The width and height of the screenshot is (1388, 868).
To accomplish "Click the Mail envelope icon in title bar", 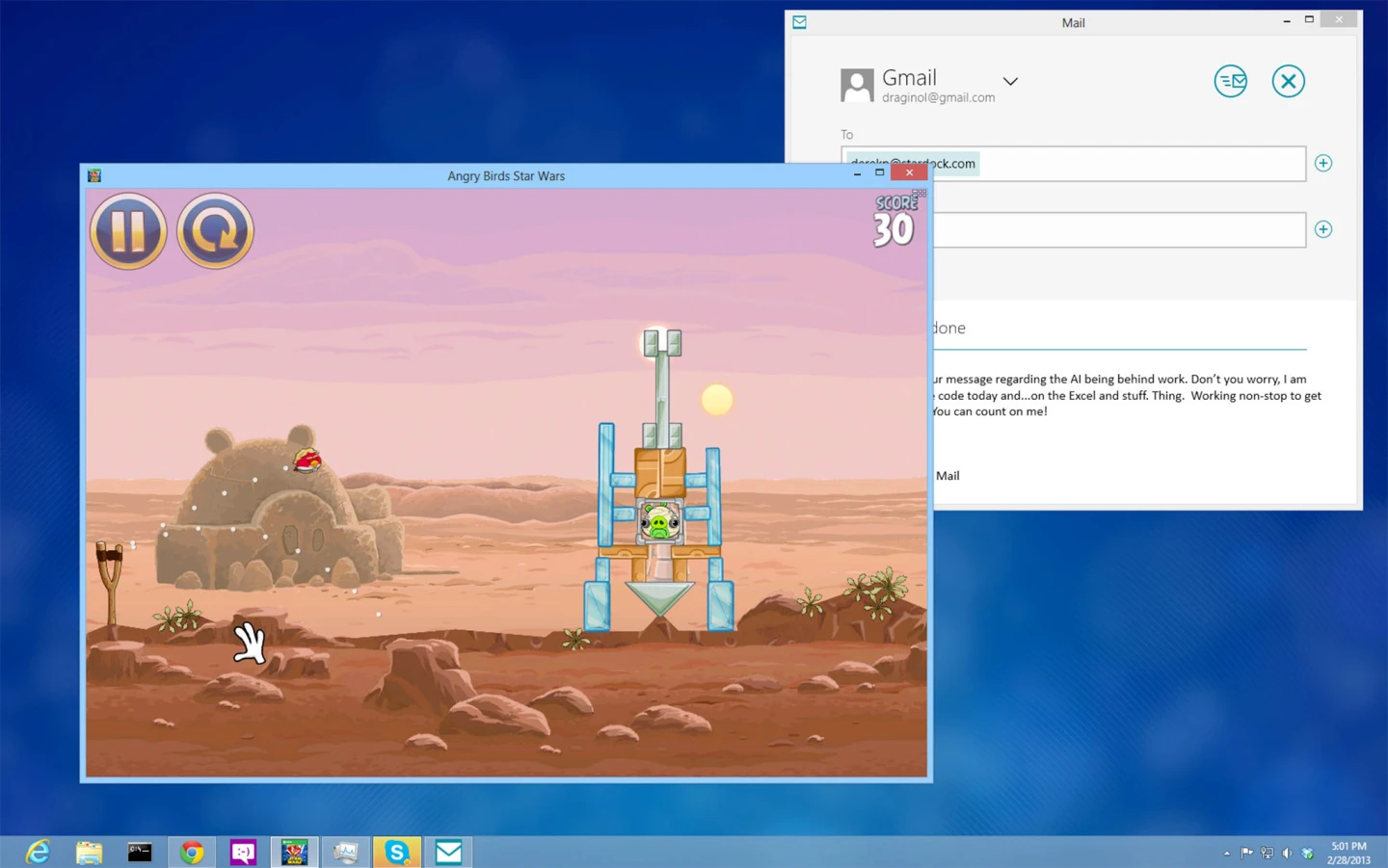I will point(800,22).
